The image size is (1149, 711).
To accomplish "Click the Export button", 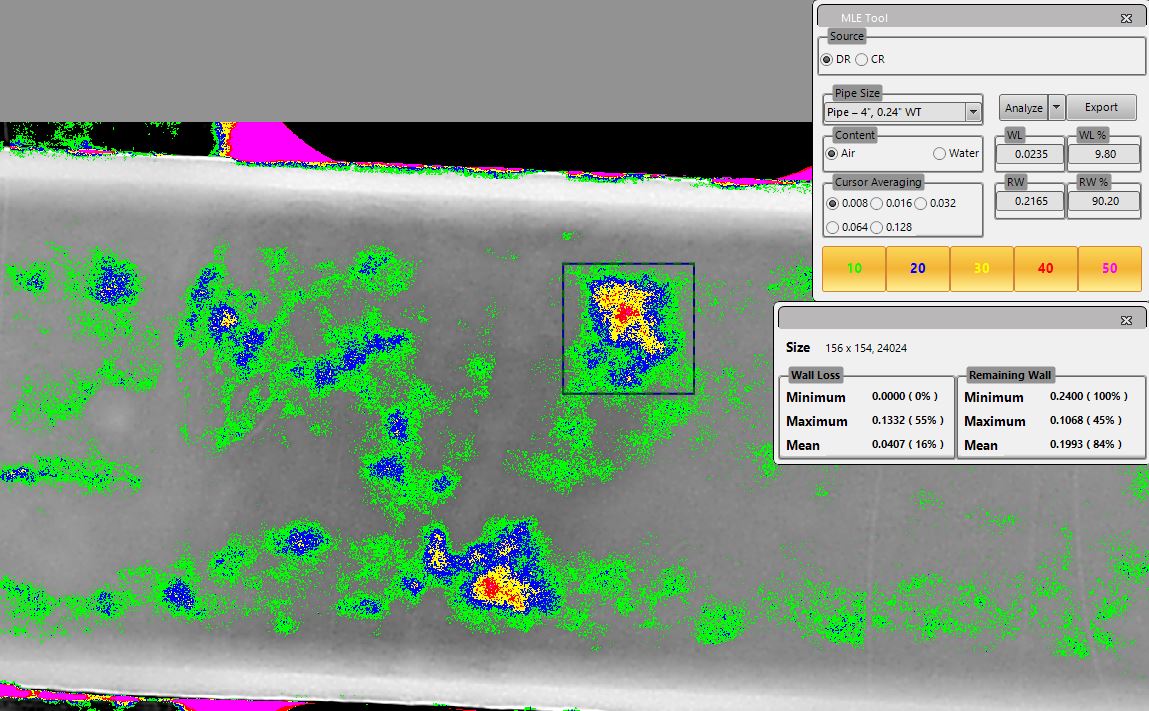I will coord(1101,108).
